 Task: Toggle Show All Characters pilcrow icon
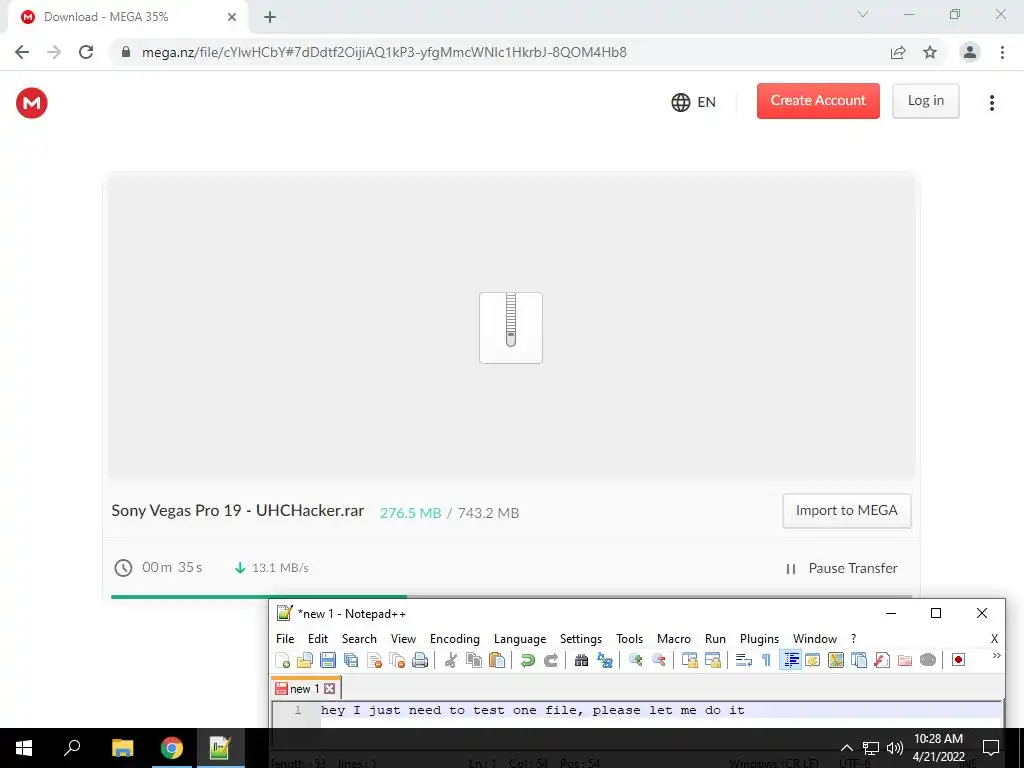pos(767,660)
